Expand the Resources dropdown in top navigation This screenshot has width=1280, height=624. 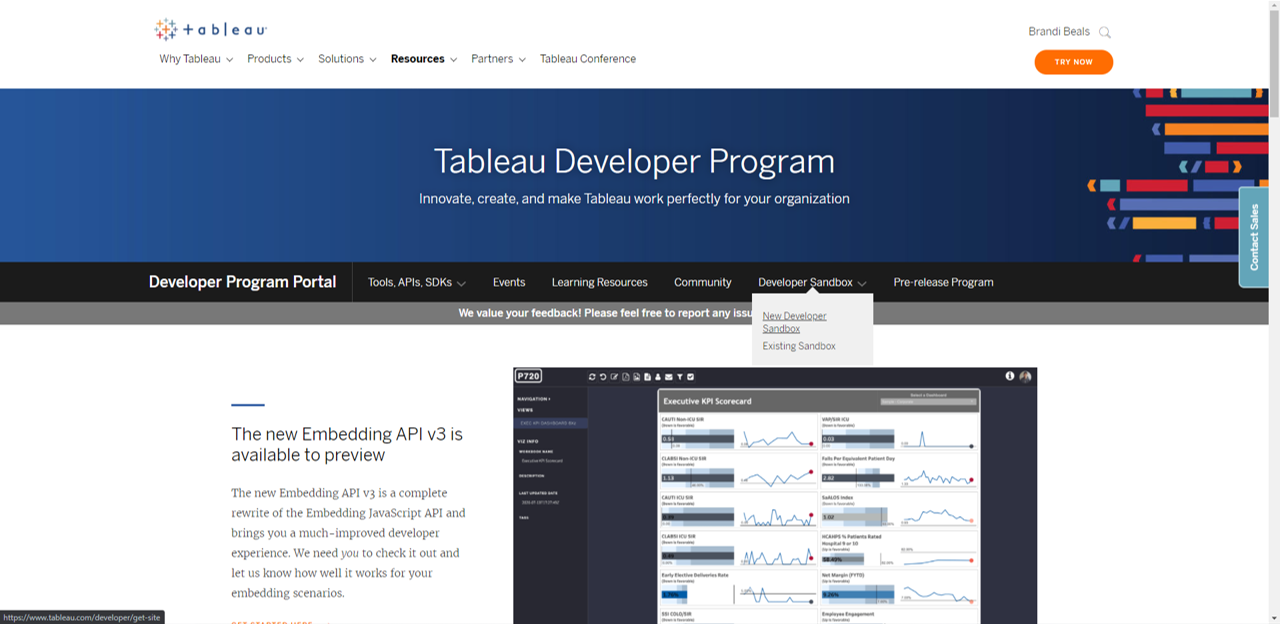418,59
